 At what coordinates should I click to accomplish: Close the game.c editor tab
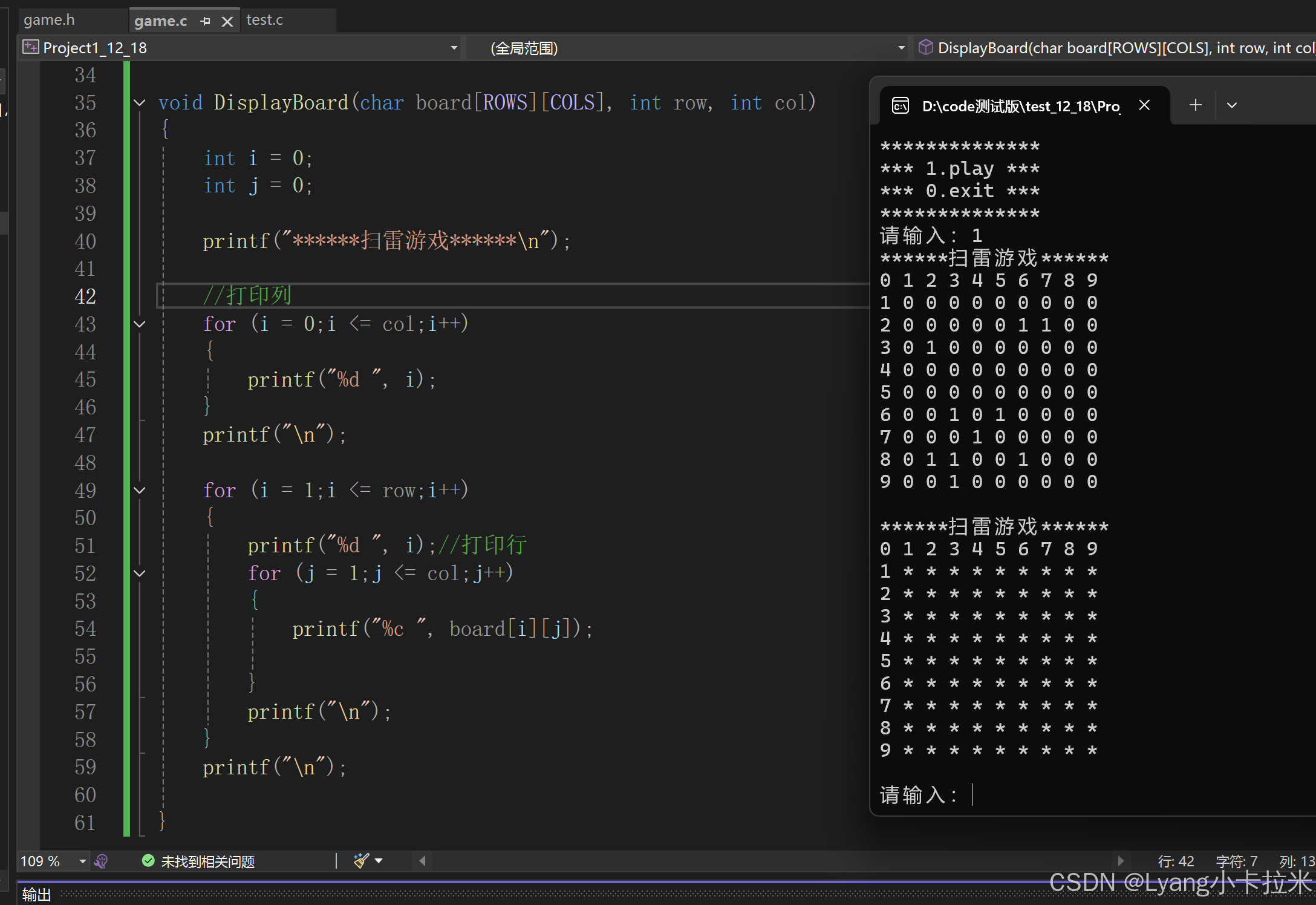pos(227,22)
